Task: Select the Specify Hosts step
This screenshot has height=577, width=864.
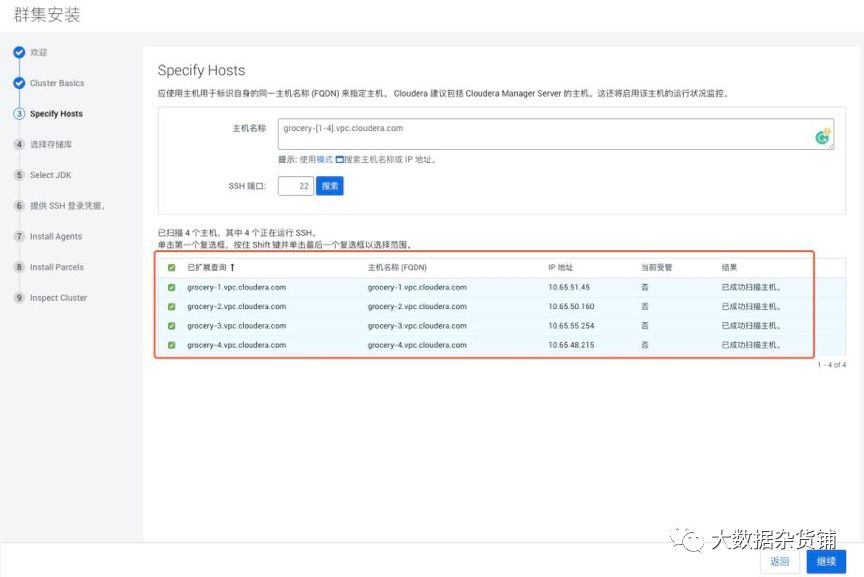Action: point(56,114)
